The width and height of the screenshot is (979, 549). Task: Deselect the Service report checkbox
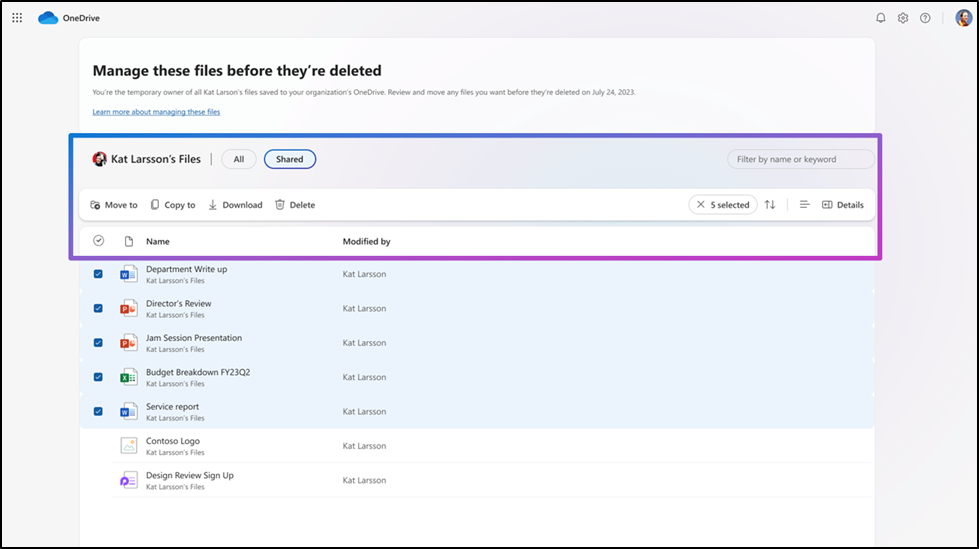[98, 411]
